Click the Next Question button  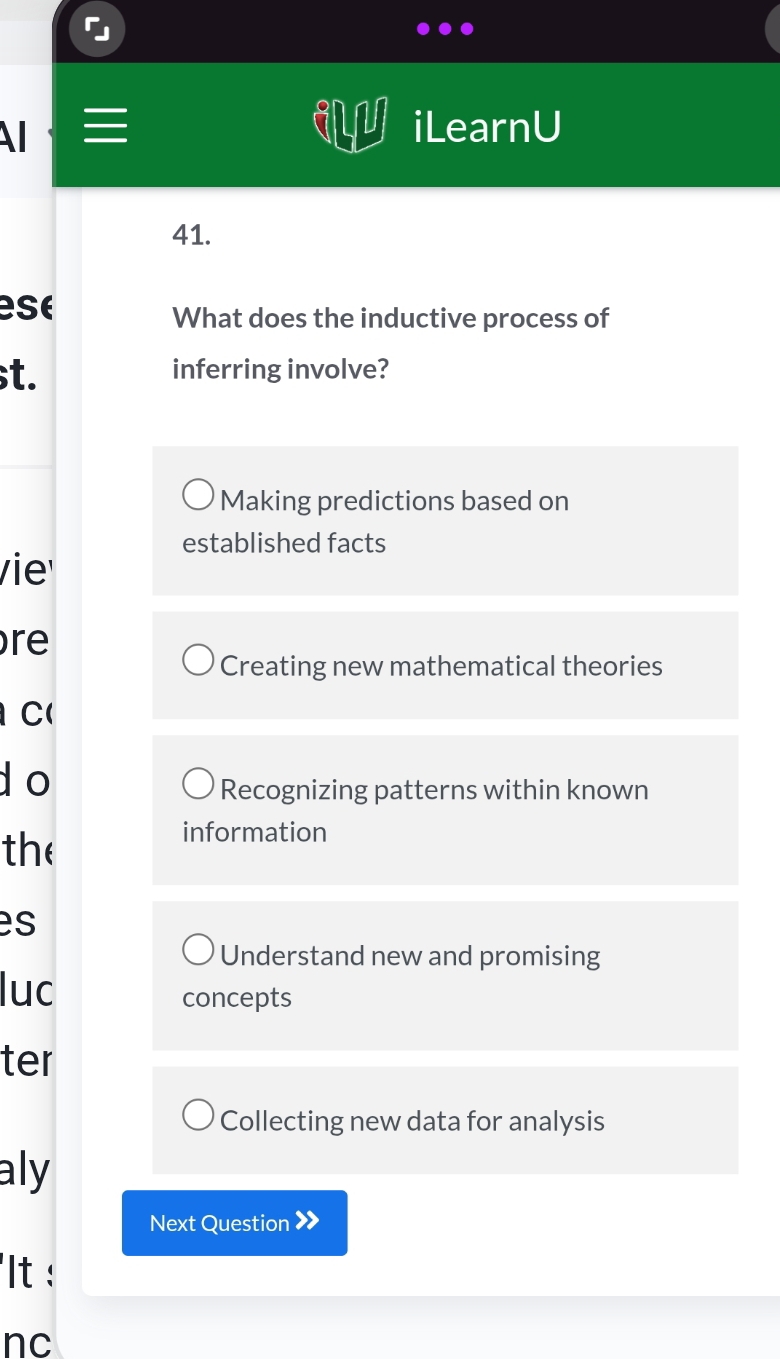(x=234, y=1222)
